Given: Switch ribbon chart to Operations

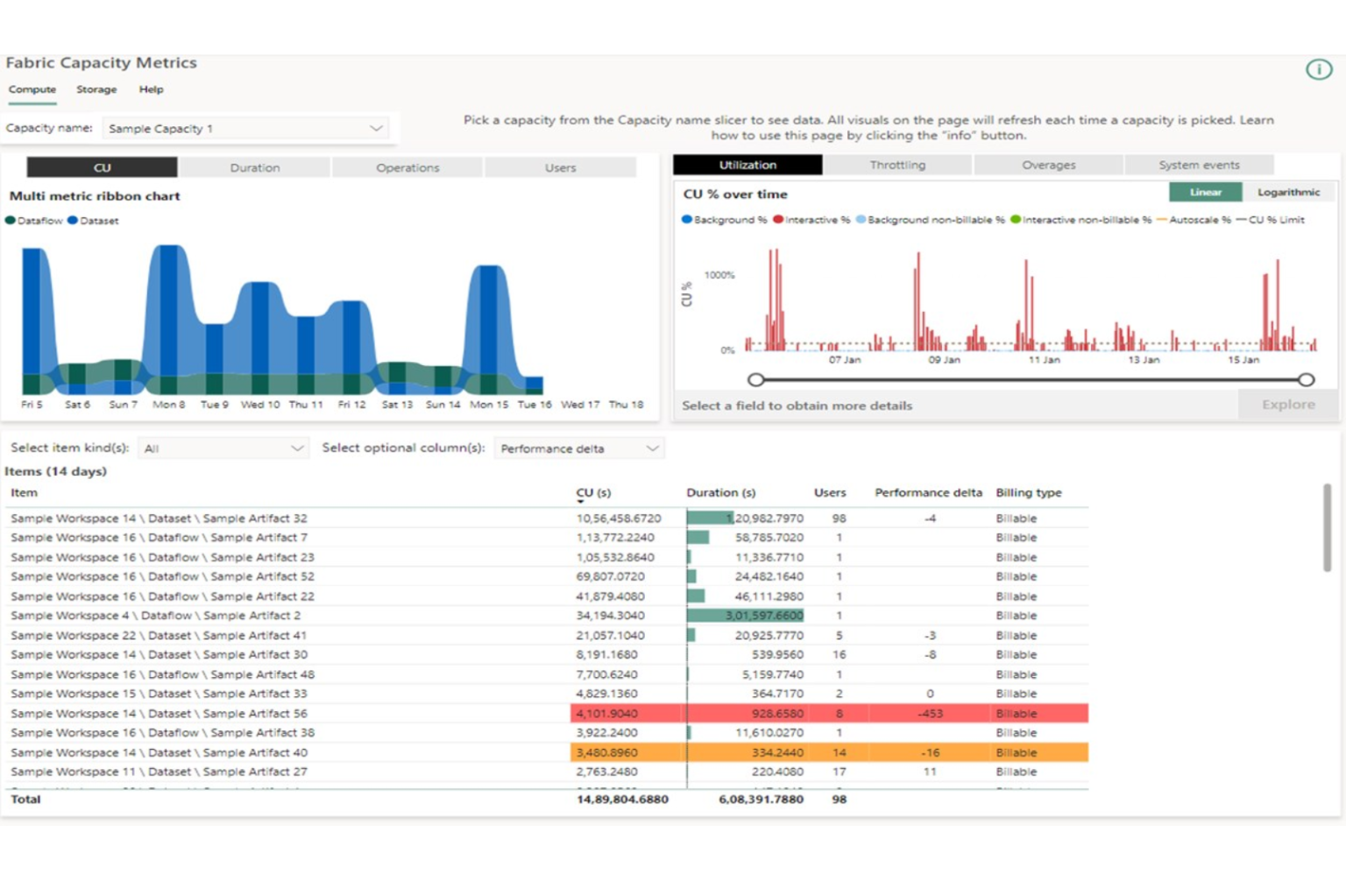Looking at the screenshot, I should [x=407, y=167].
